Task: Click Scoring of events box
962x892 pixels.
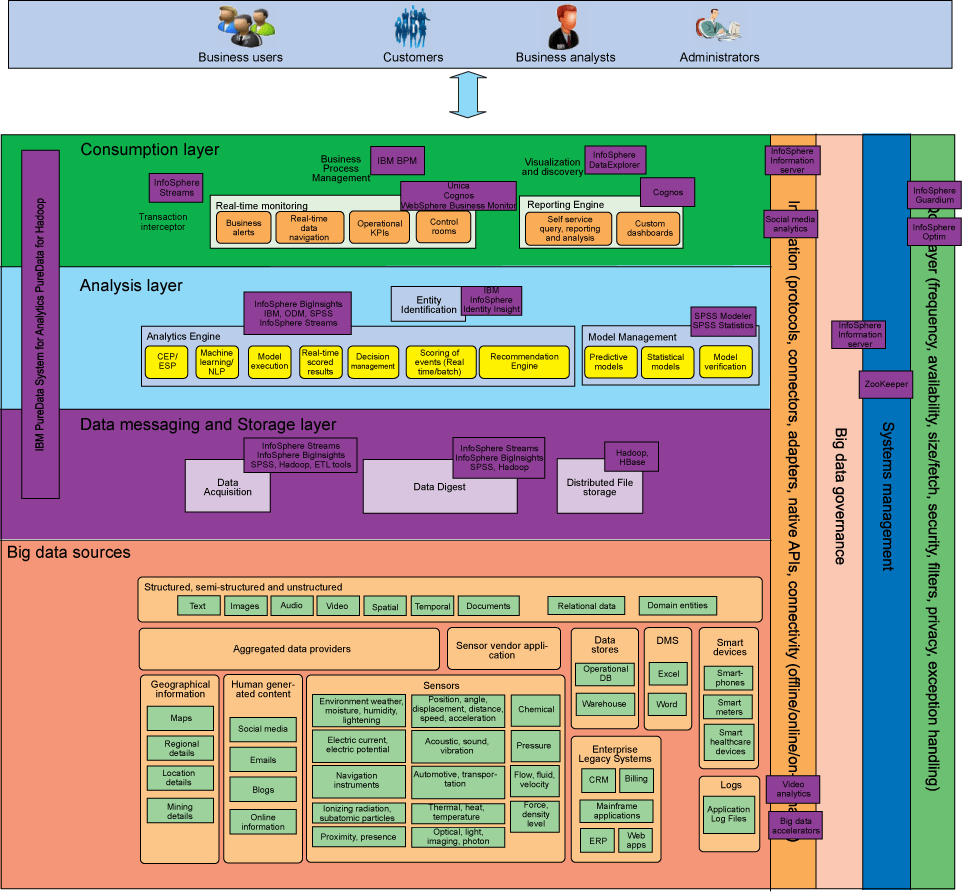Action: pyautogui.click(x=440, y=362)
